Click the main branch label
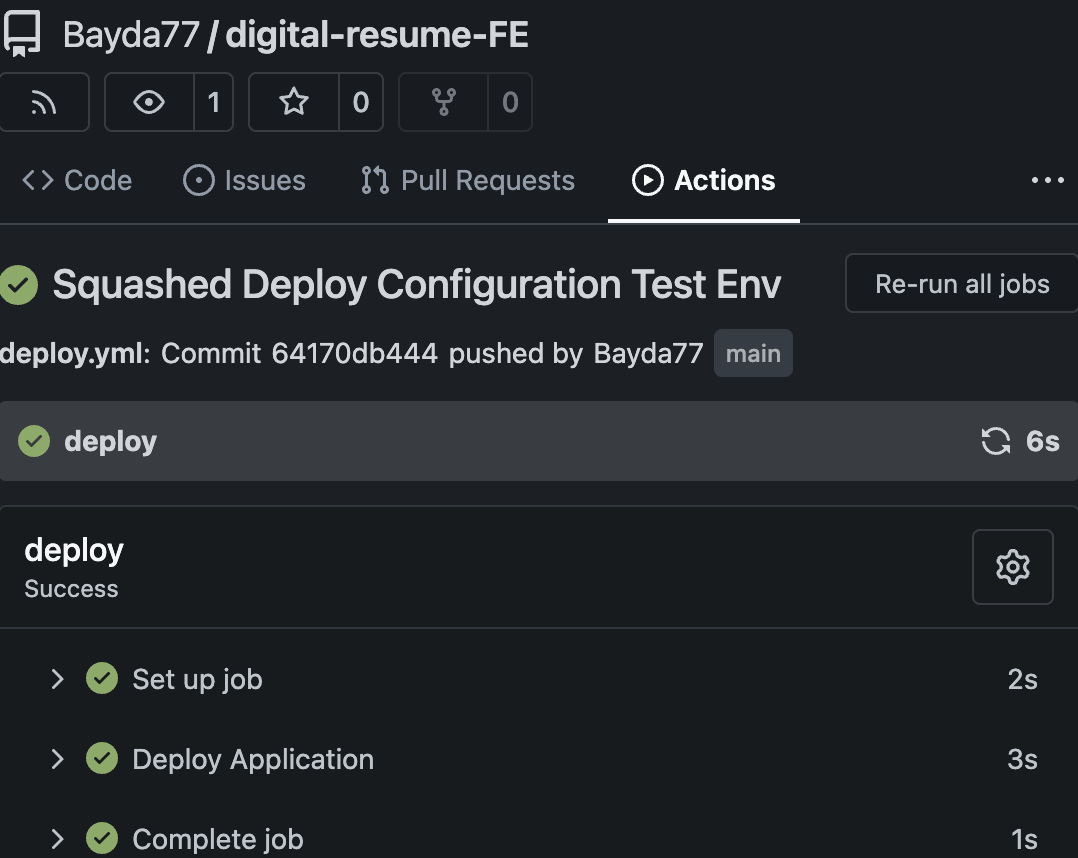 pyautogui.click(x=753, y=353)
